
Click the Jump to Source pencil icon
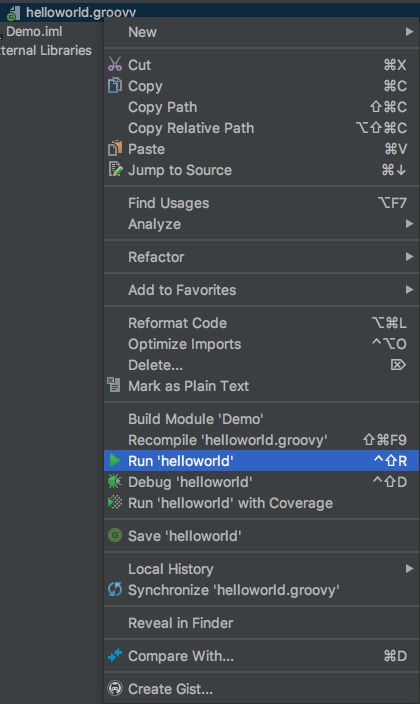(115, 170)
